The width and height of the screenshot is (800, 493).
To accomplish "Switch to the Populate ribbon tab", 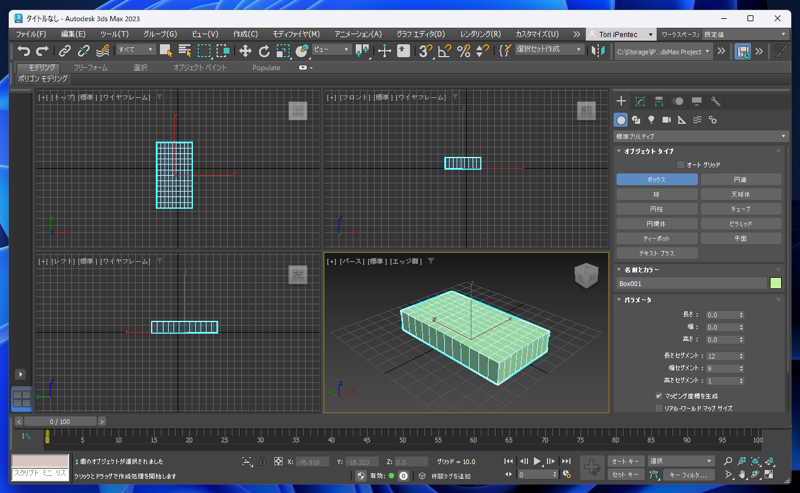I will point(266,67).
